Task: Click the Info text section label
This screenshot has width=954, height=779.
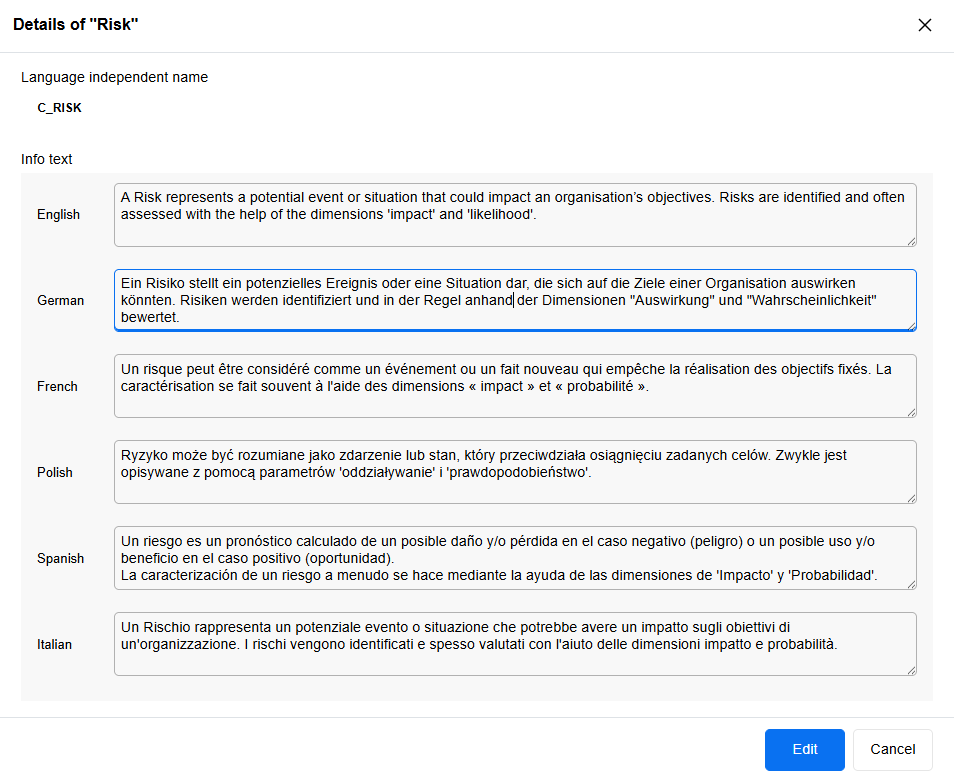Action: pos(48,159)
